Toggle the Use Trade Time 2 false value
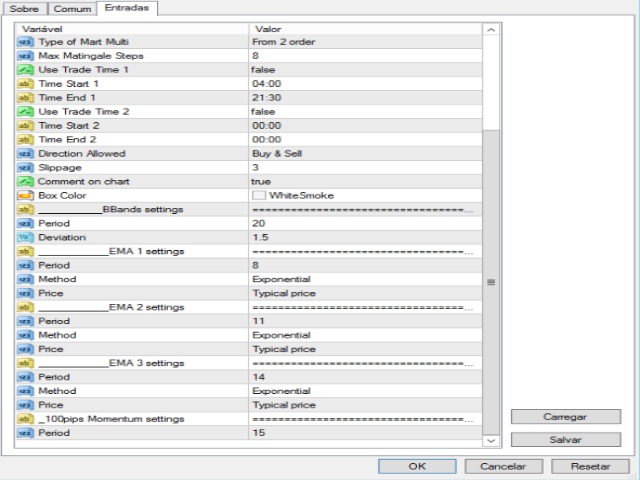640x480 pixels. (365, 112)
